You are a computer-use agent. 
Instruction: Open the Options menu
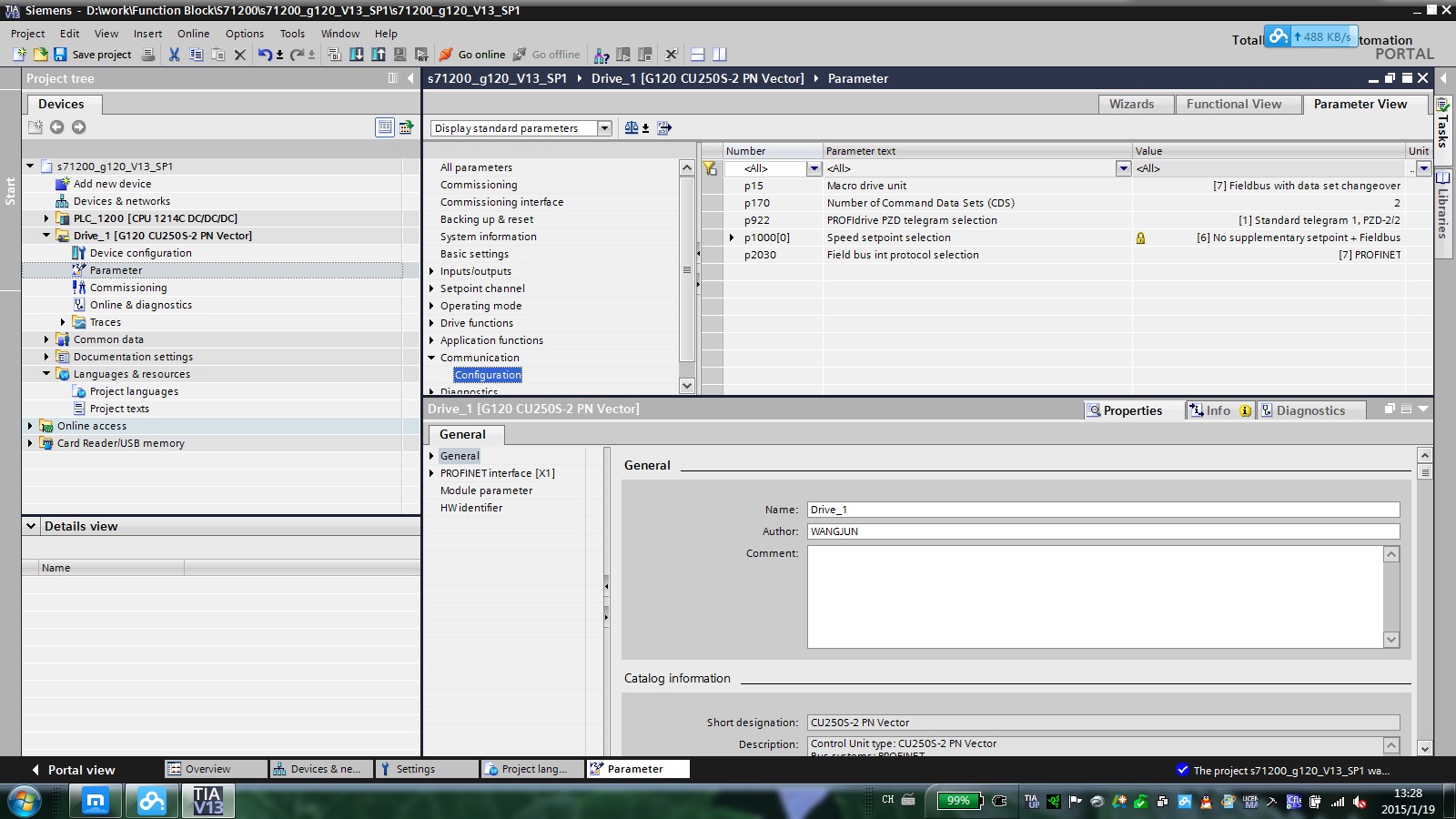coord(245,34)
